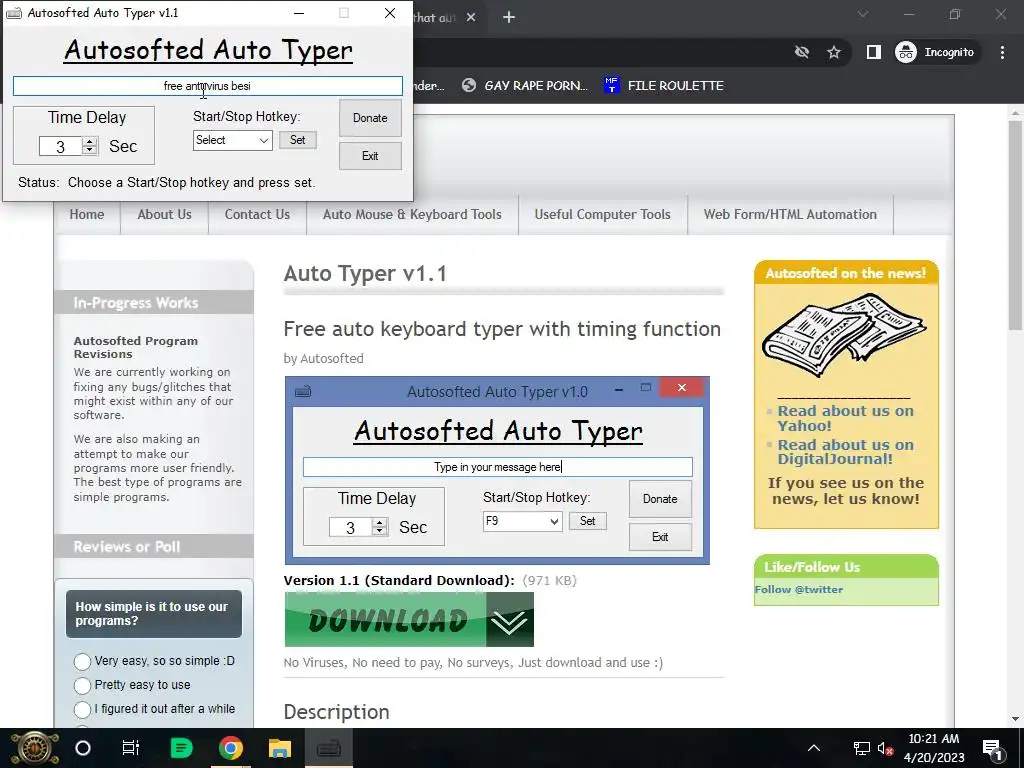Select 'Very easy, so so simple :D' radio
Viewport: 1024px width, 768px height.
[x=82, y=662]
